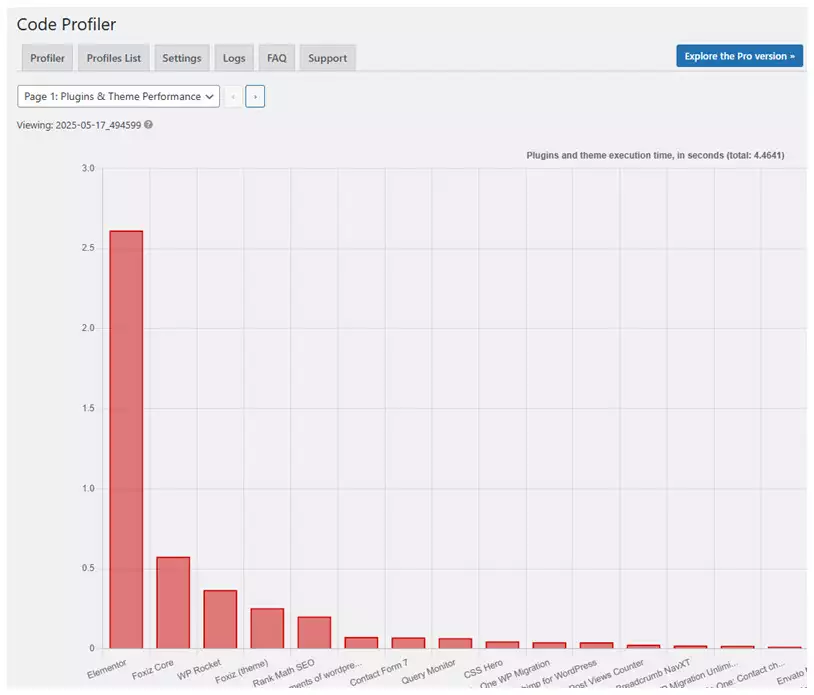Click the 'Viewing: 2025-05-17_494599' text
Image resolution: width=814 pixels, height=695 pixels.
pos(79,125)
